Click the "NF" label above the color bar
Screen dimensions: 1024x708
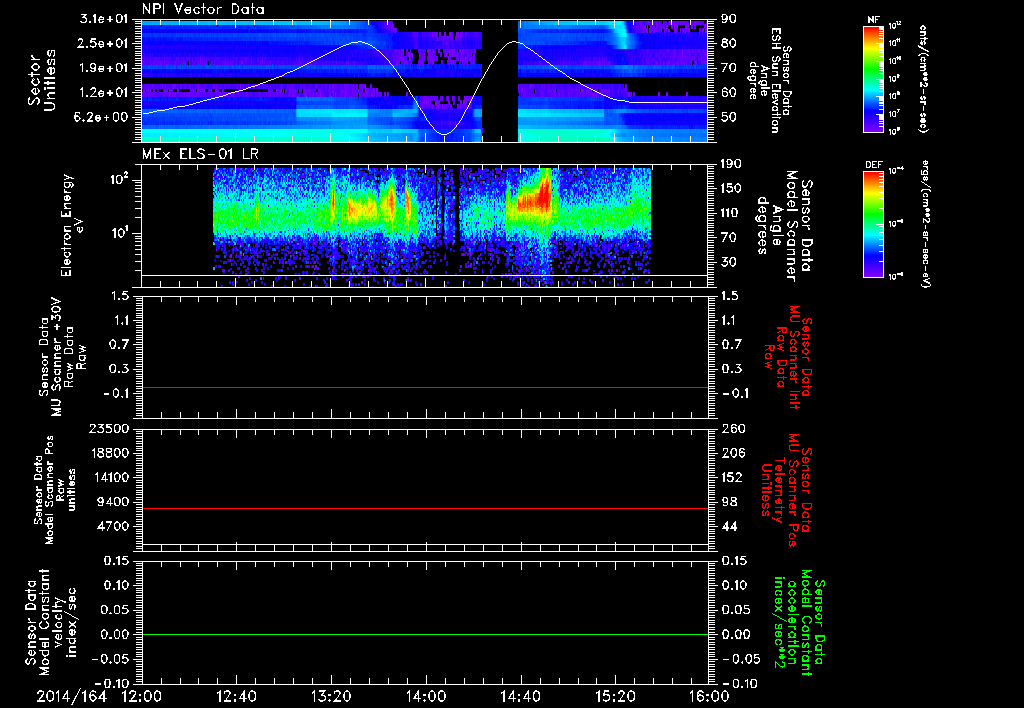click(874, 20)
